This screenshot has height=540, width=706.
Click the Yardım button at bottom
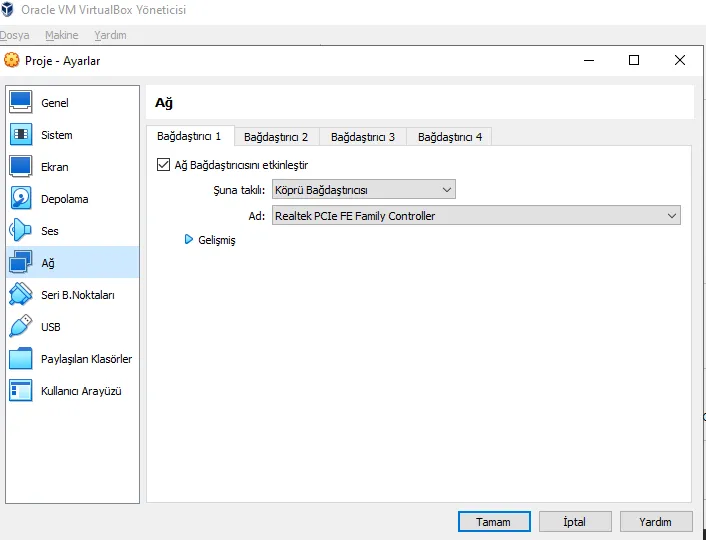(656, 522)
